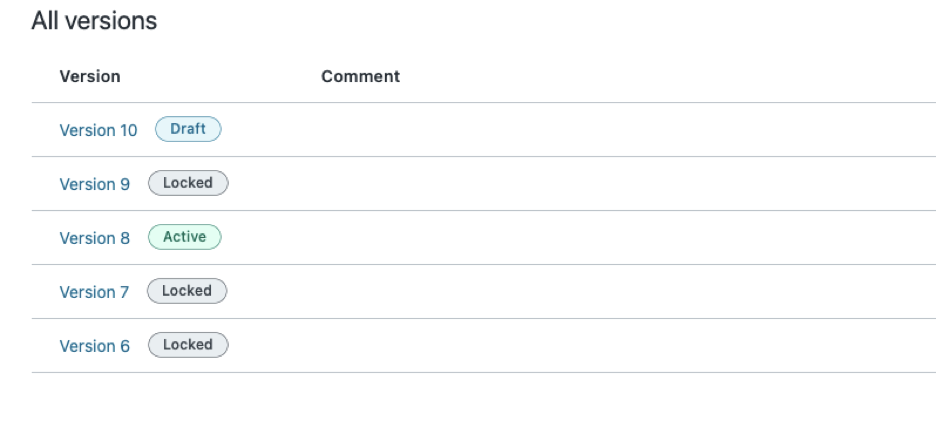
Task: Open the Version 10 link
Action: tap(98, 130)
